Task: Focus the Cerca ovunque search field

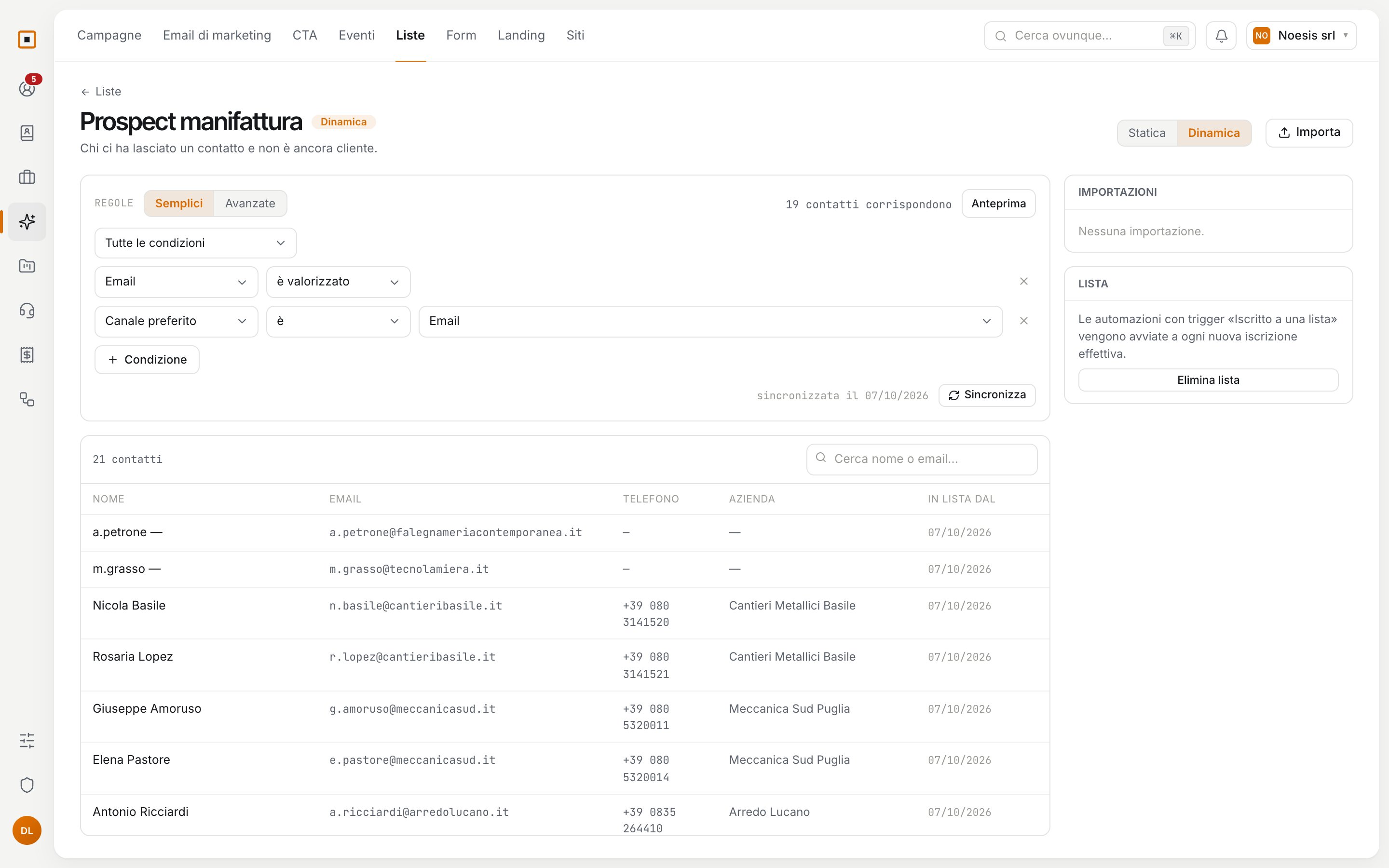Action: (1089, 36)
